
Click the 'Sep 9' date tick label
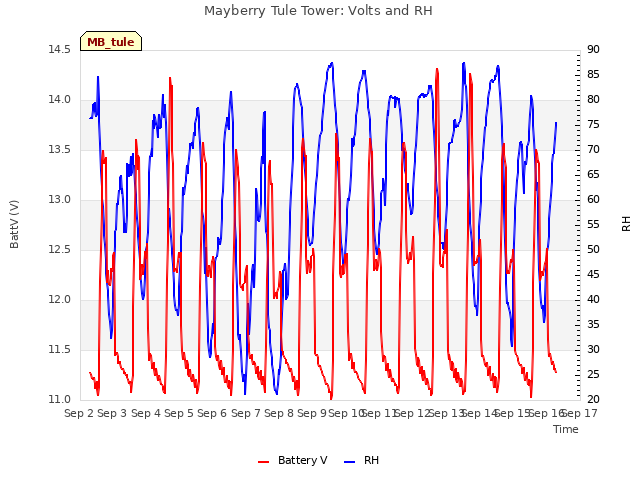coord(312,413)
